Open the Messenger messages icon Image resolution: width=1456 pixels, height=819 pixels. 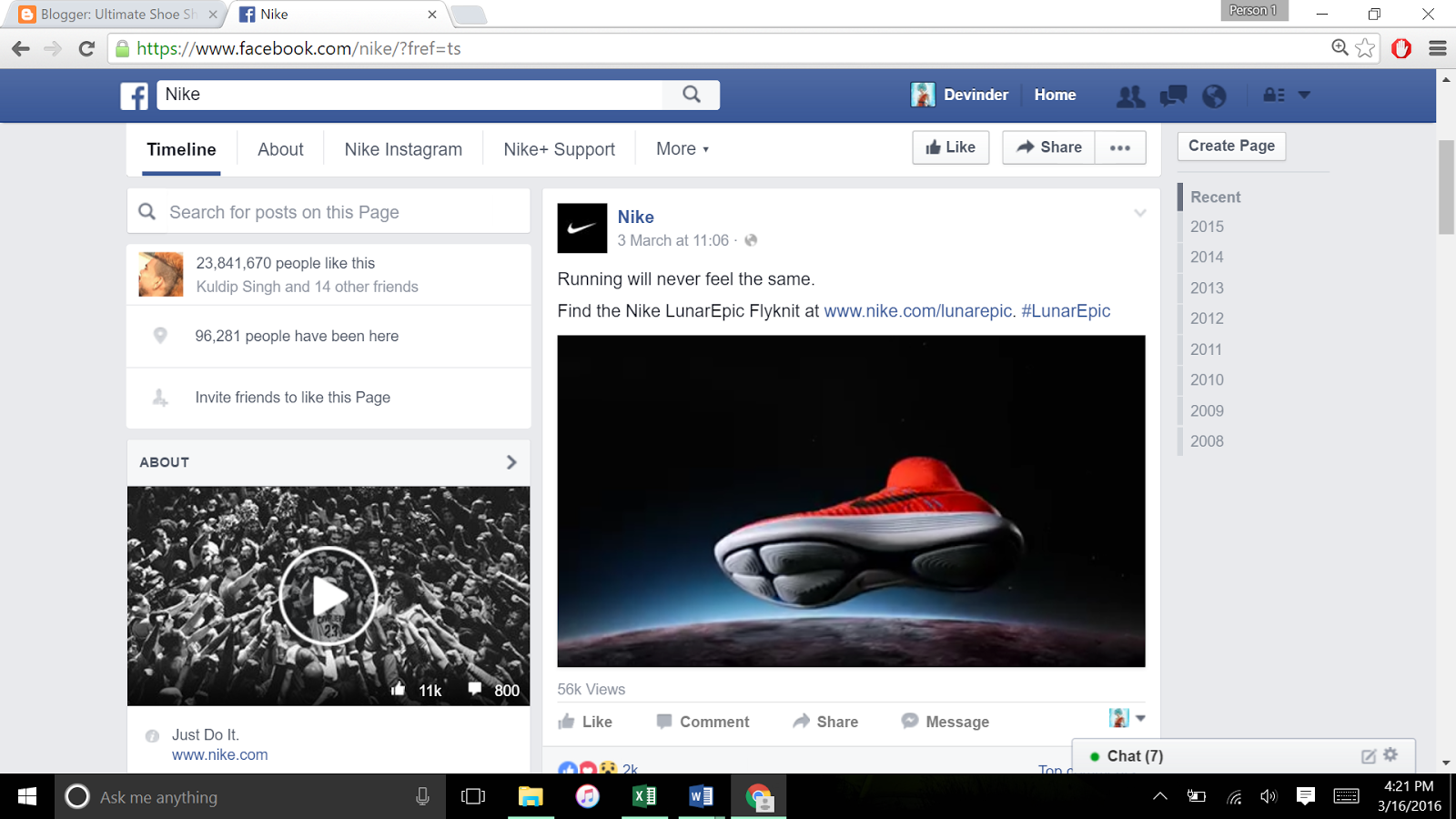1173,96
